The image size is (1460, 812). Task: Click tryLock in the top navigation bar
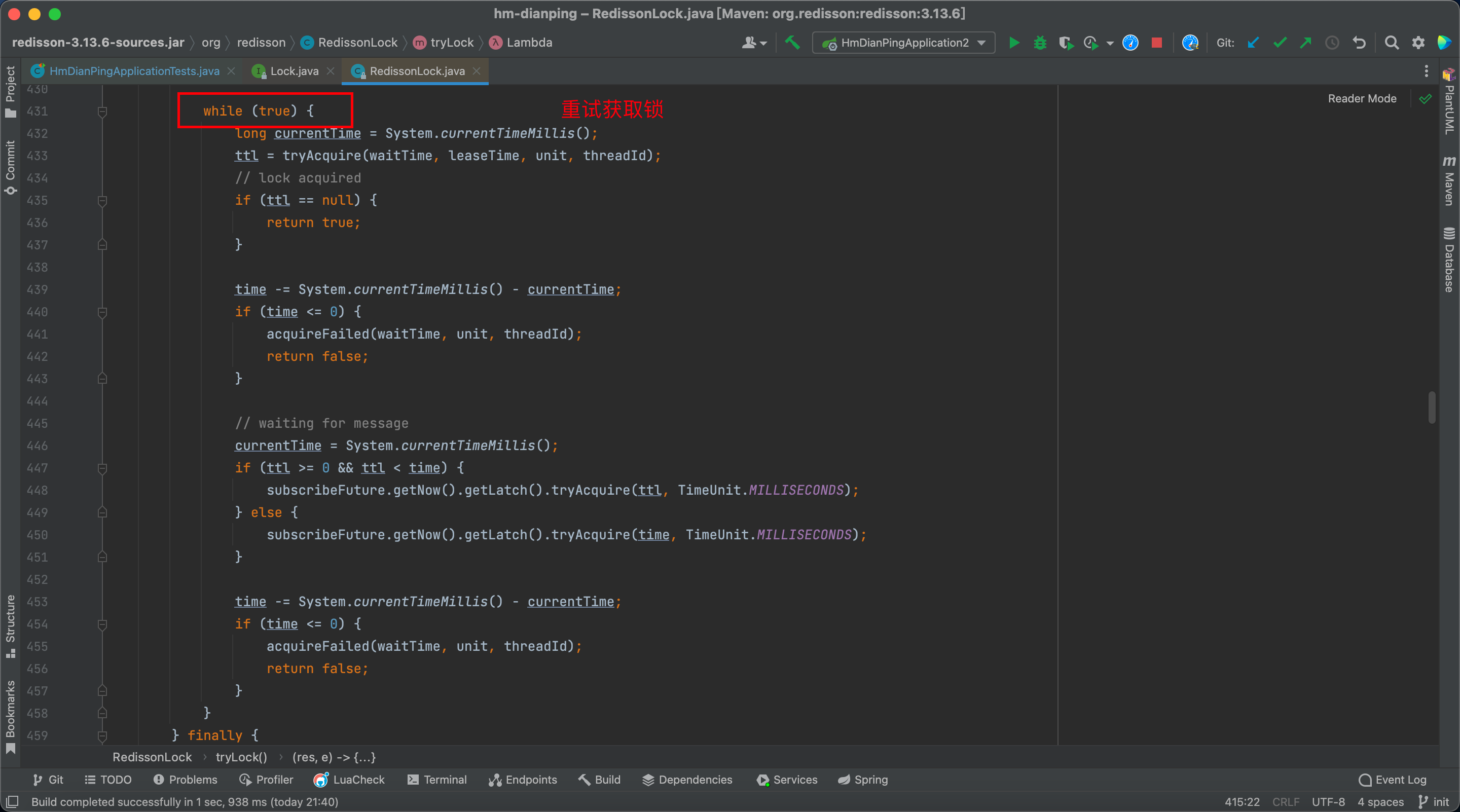click(444, 43)
